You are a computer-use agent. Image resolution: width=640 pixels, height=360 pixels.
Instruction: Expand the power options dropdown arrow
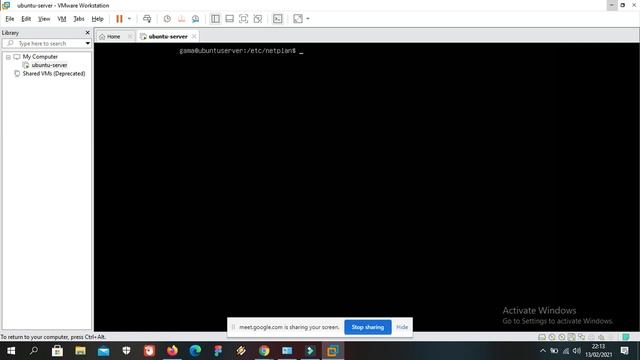point(129,19)
